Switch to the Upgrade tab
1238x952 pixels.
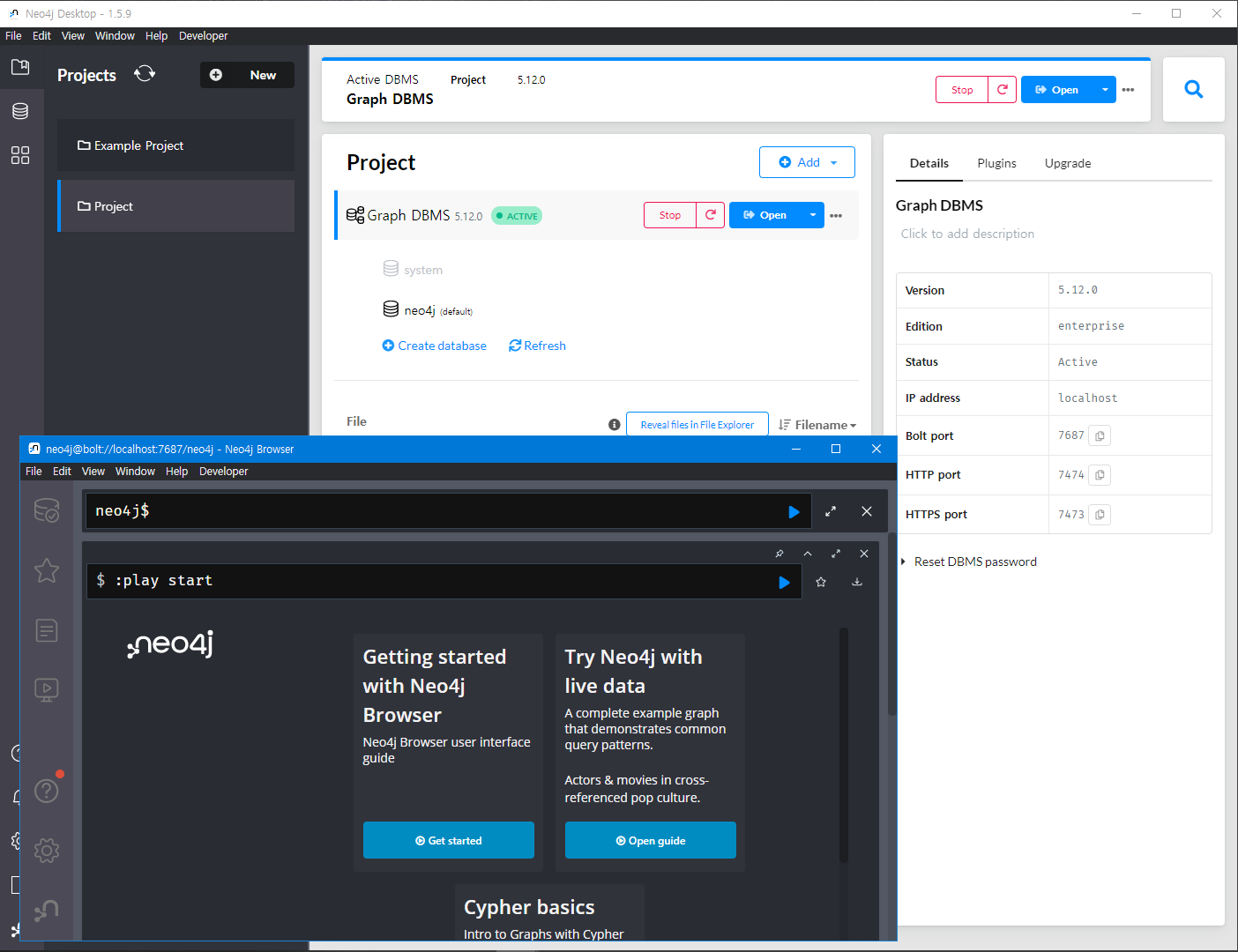(x=1068, y=163)
